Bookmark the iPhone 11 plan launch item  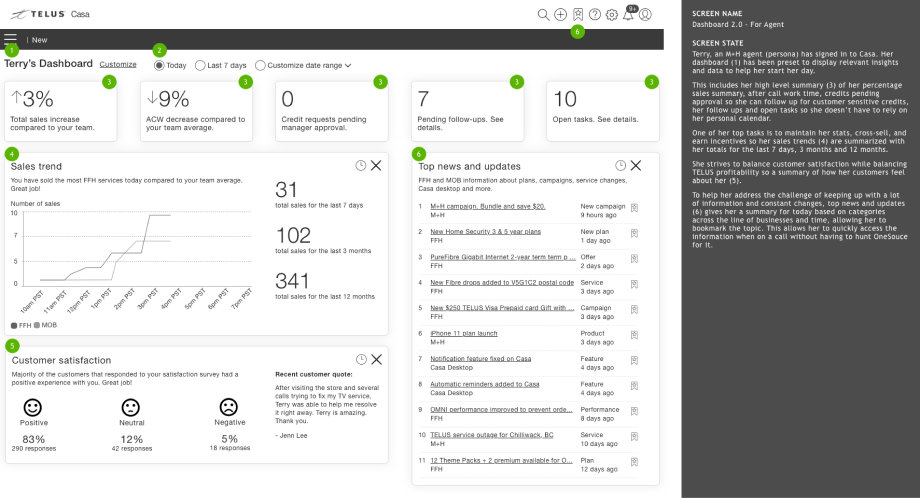click(634, 335)
